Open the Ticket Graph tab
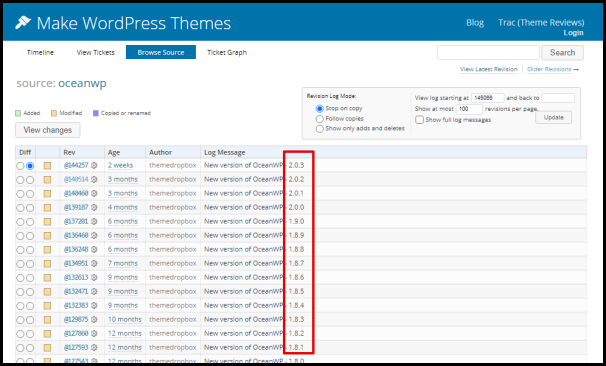Screen dimensions: 606x366 click(227, 53)
